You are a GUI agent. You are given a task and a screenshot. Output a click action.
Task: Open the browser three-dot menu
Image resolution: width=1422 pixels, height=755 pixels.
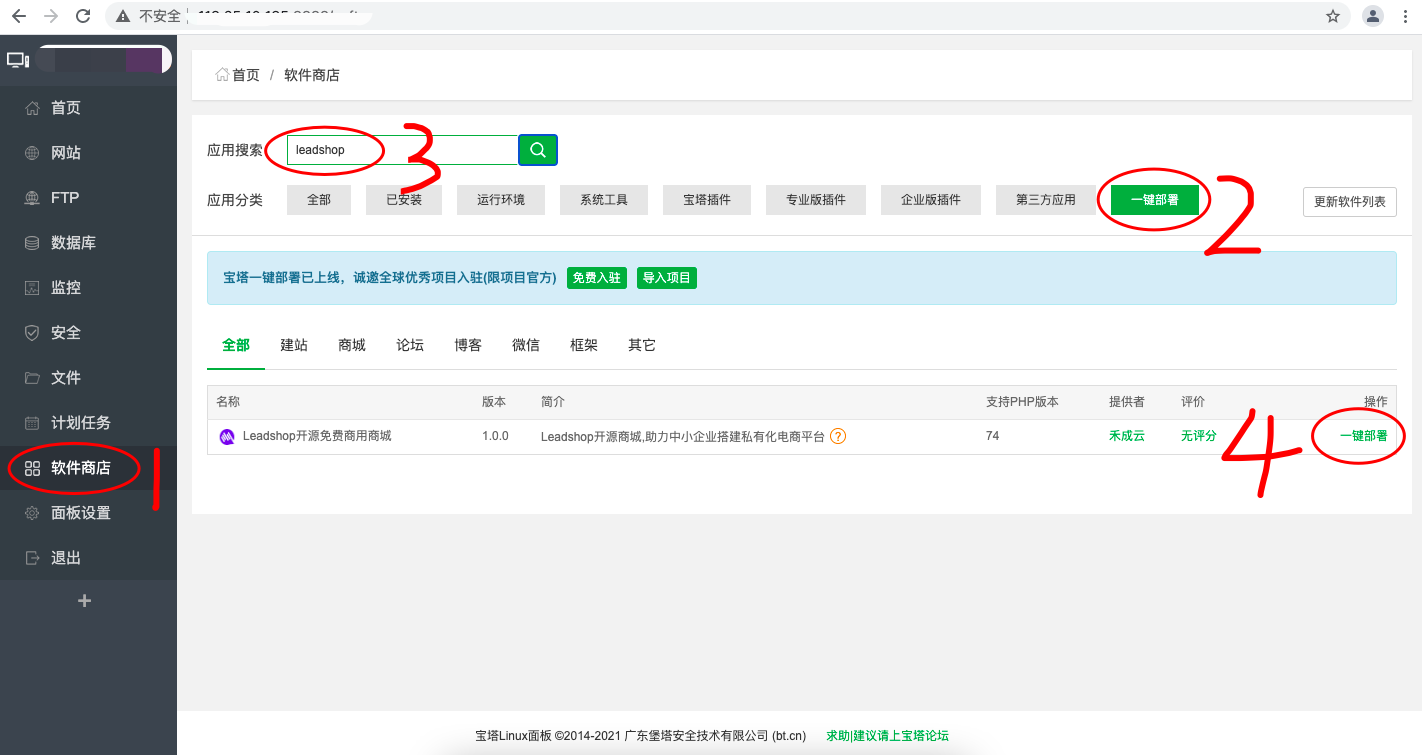coord(1406,16)
